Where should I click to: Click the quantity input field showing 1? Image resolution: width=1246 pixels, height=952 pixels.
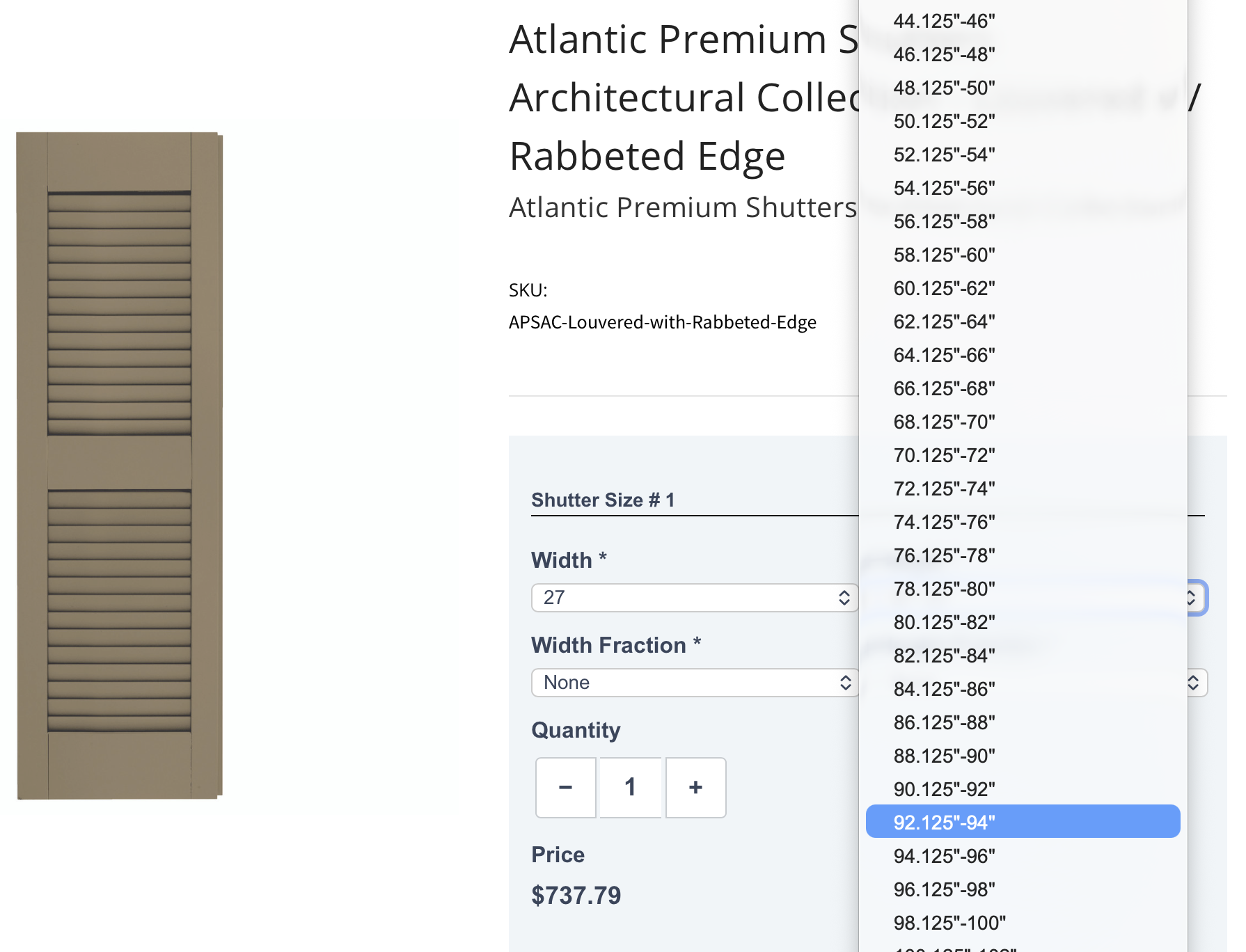(x=630, y=787)
